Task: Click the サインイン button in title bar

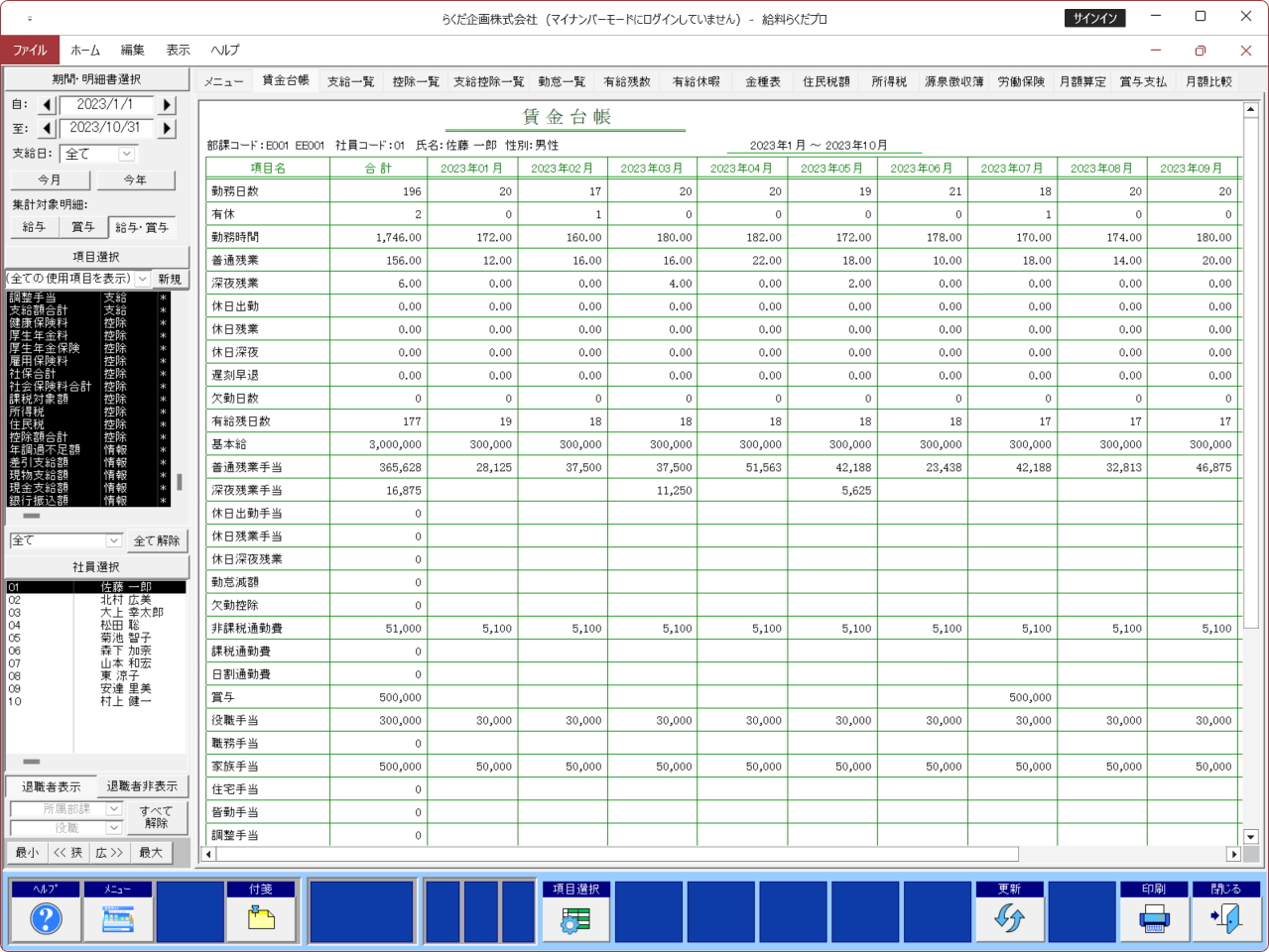Action: tap(1095, 18)
